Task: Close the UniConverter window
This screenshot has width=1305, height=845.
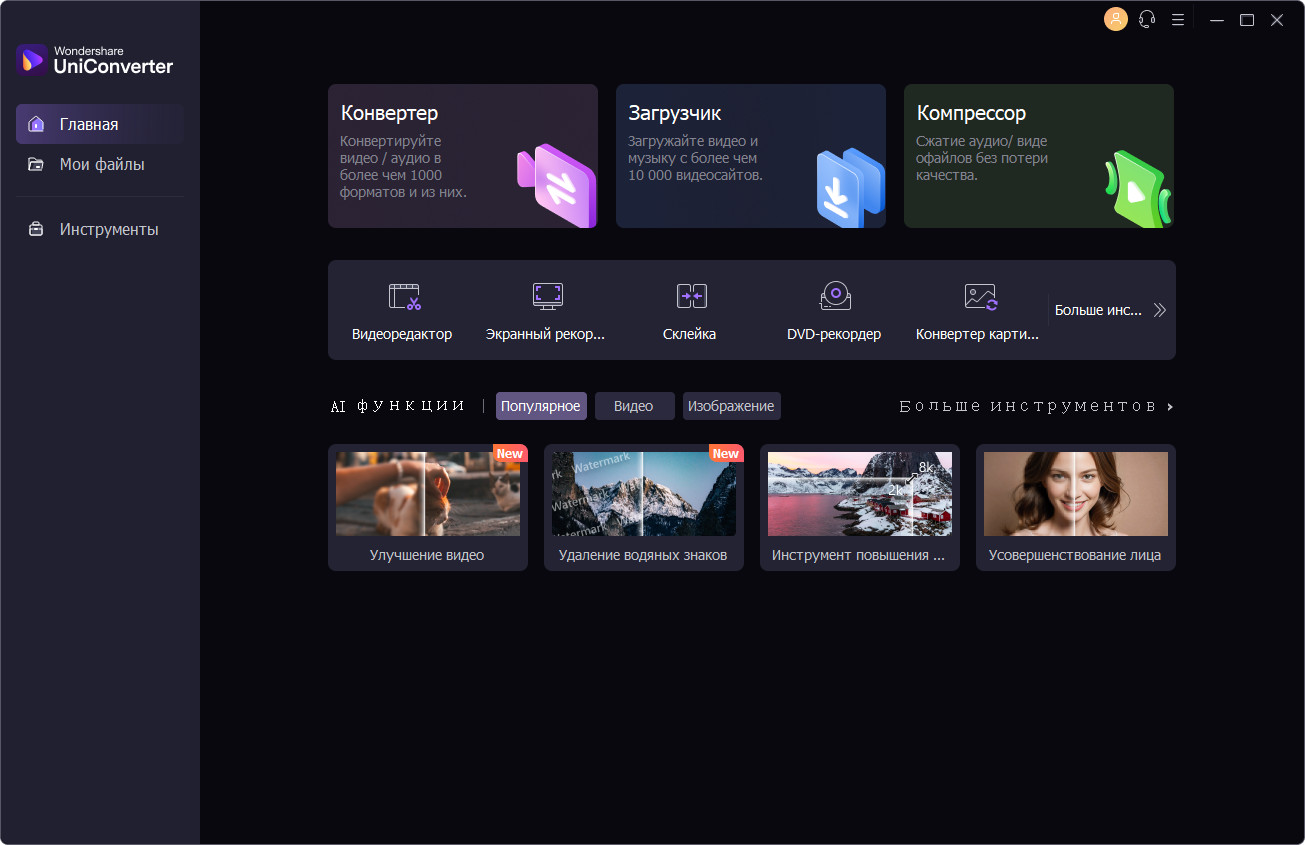Action: coord(1277,20)
